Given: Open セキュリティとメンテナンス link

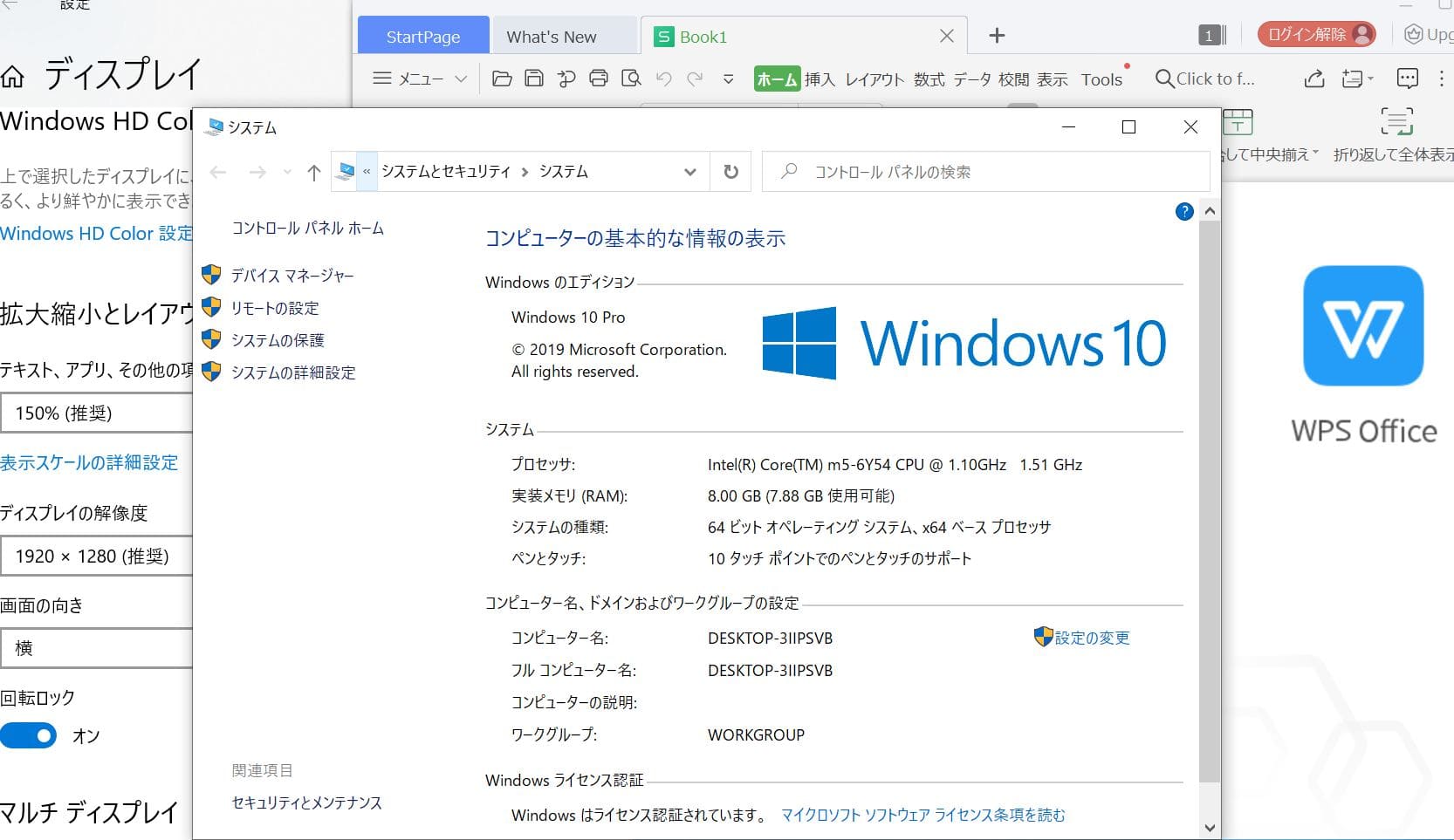Looking at the screenshot, I should click(x=306, y=802).
